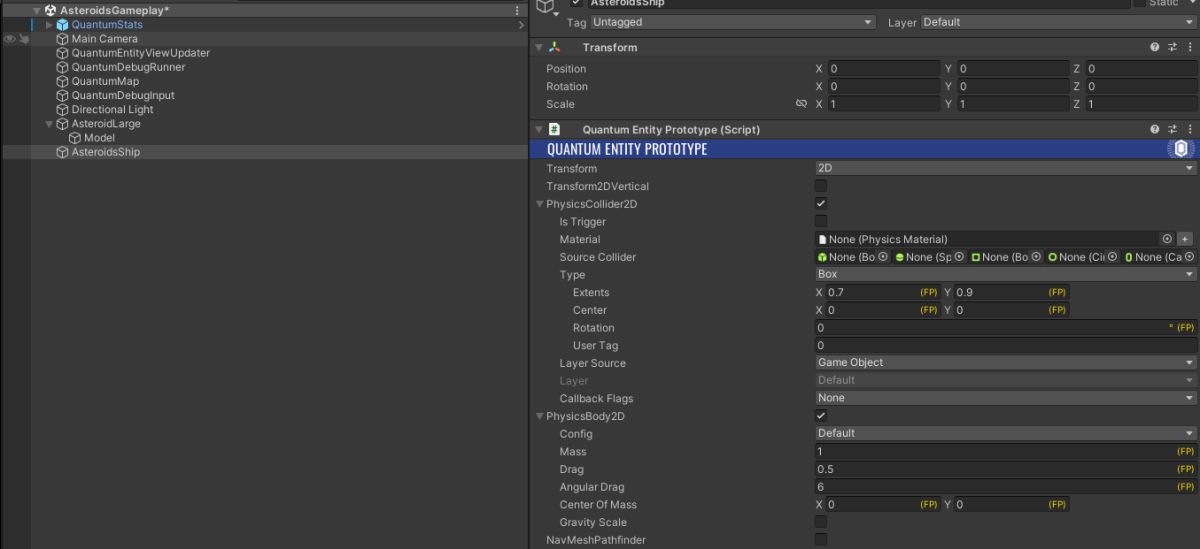Collapse the AsteroidsGameplay scene foldout
The height and width of the screenshot is (549, 1200).
click(x=37, y=10)
